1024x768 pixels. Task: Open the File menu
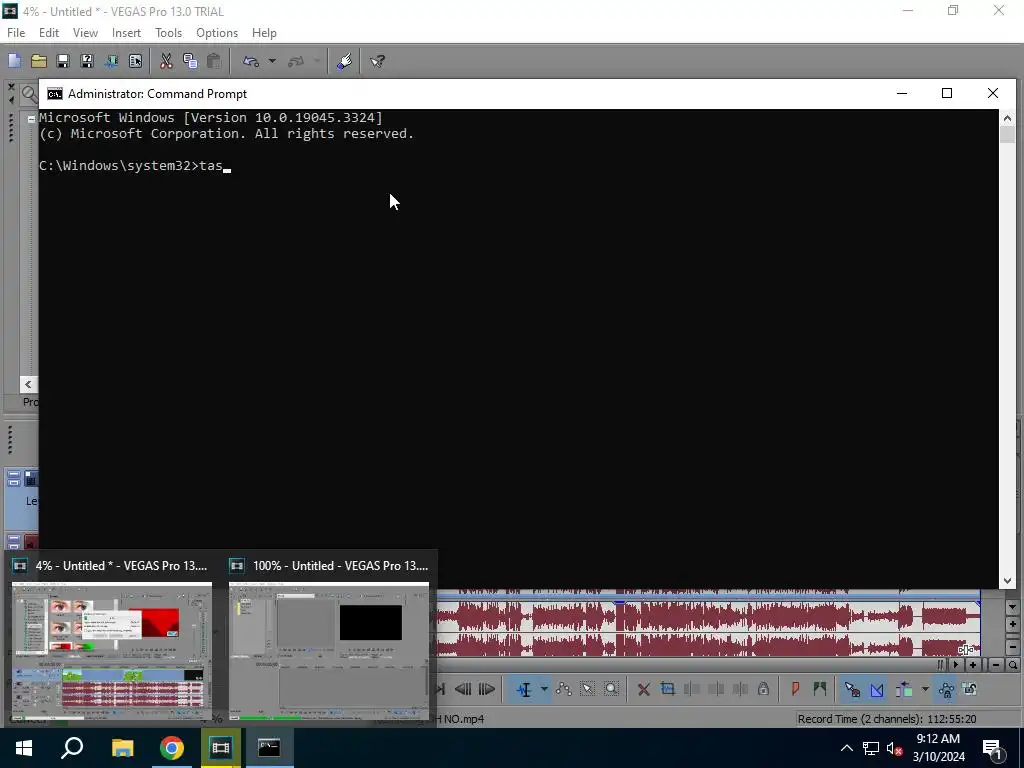click(16, 33)
